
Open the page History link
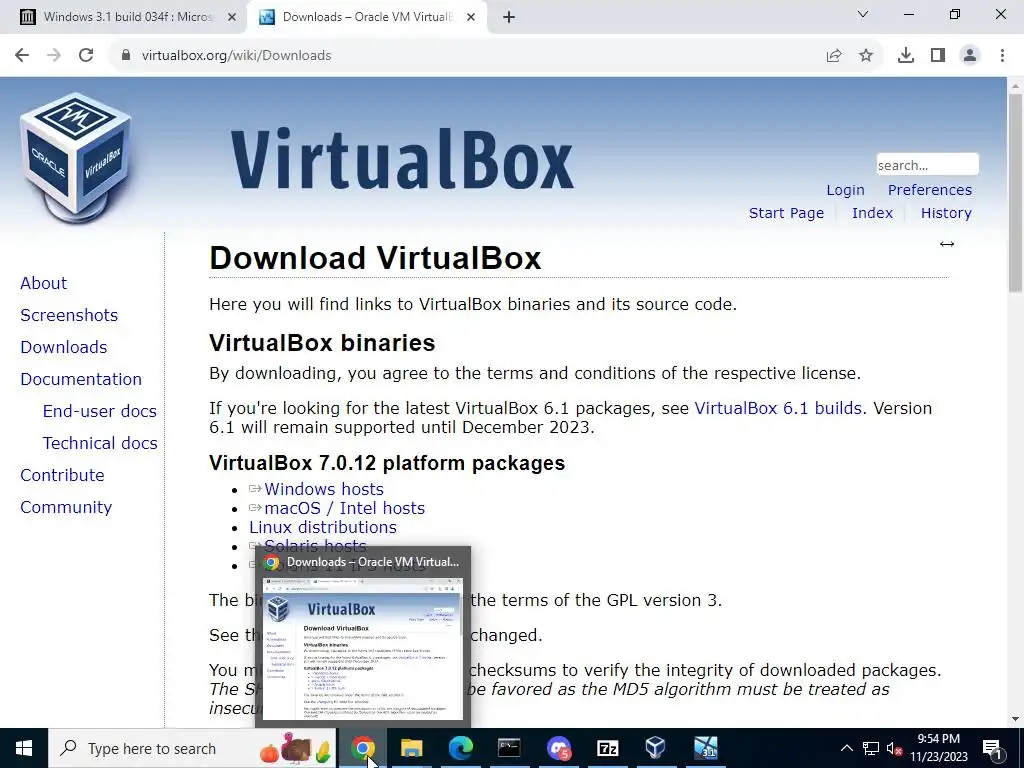click(946, 213)
